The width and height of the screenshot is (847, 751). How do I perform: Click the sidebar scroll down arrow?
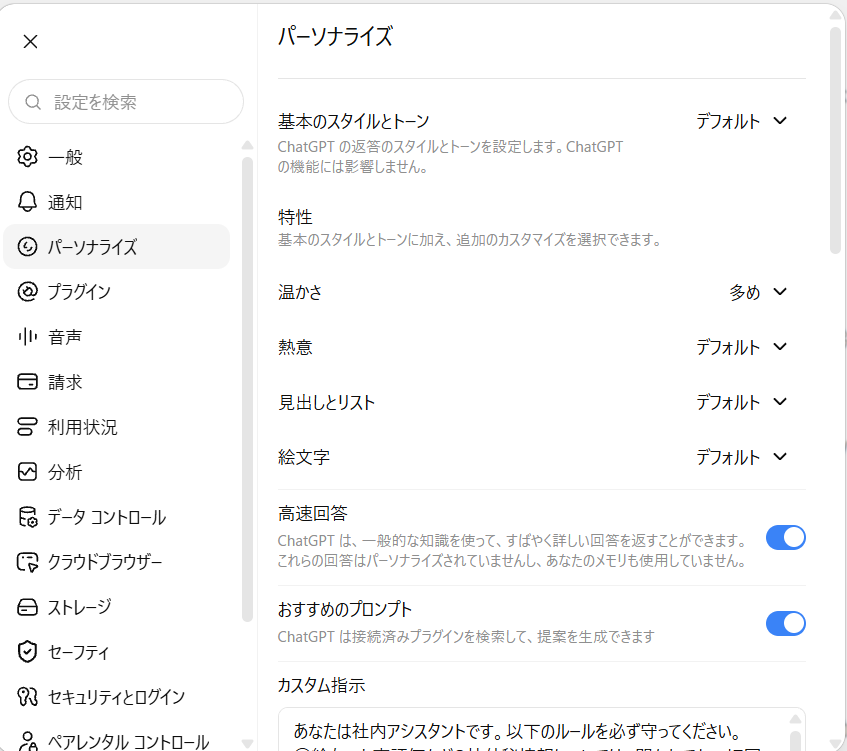click(x=247, y=744)
